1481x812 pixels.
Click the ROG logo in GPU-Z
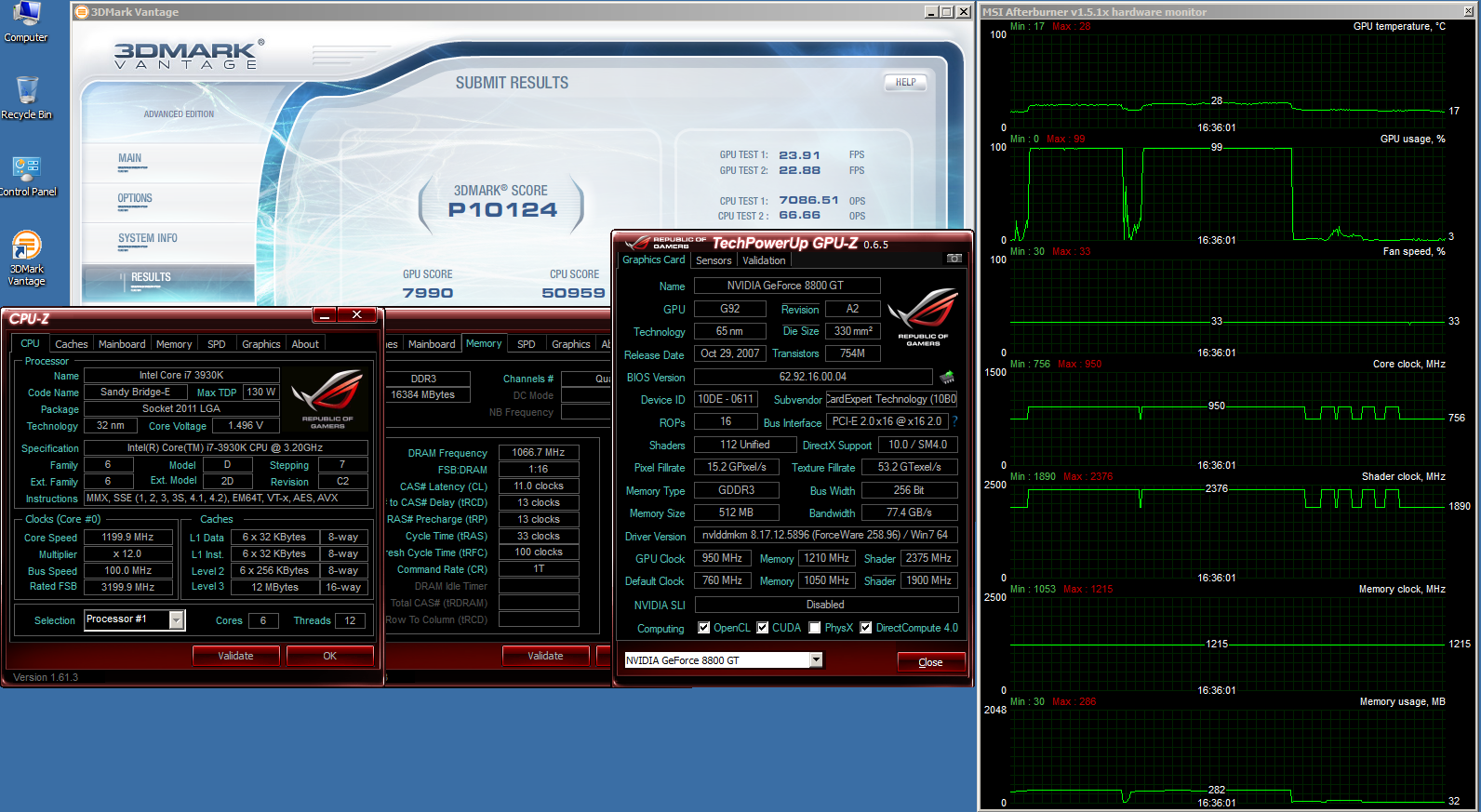922,317
